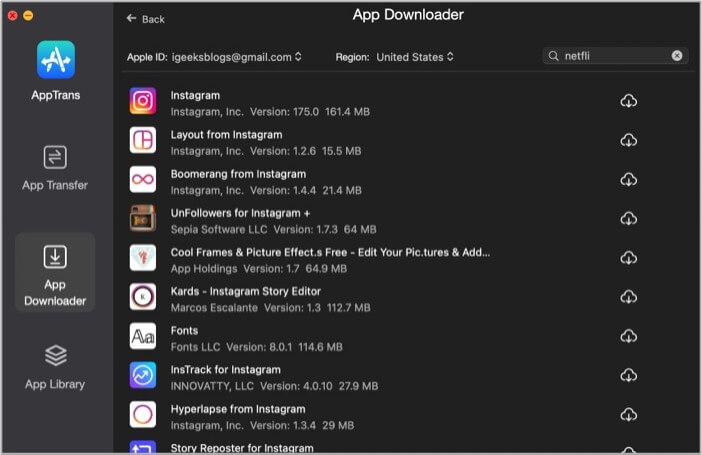This screenshot has height=455, width=702.
Task: Download Boomerang from Instagram
Action: coord(629,180)
